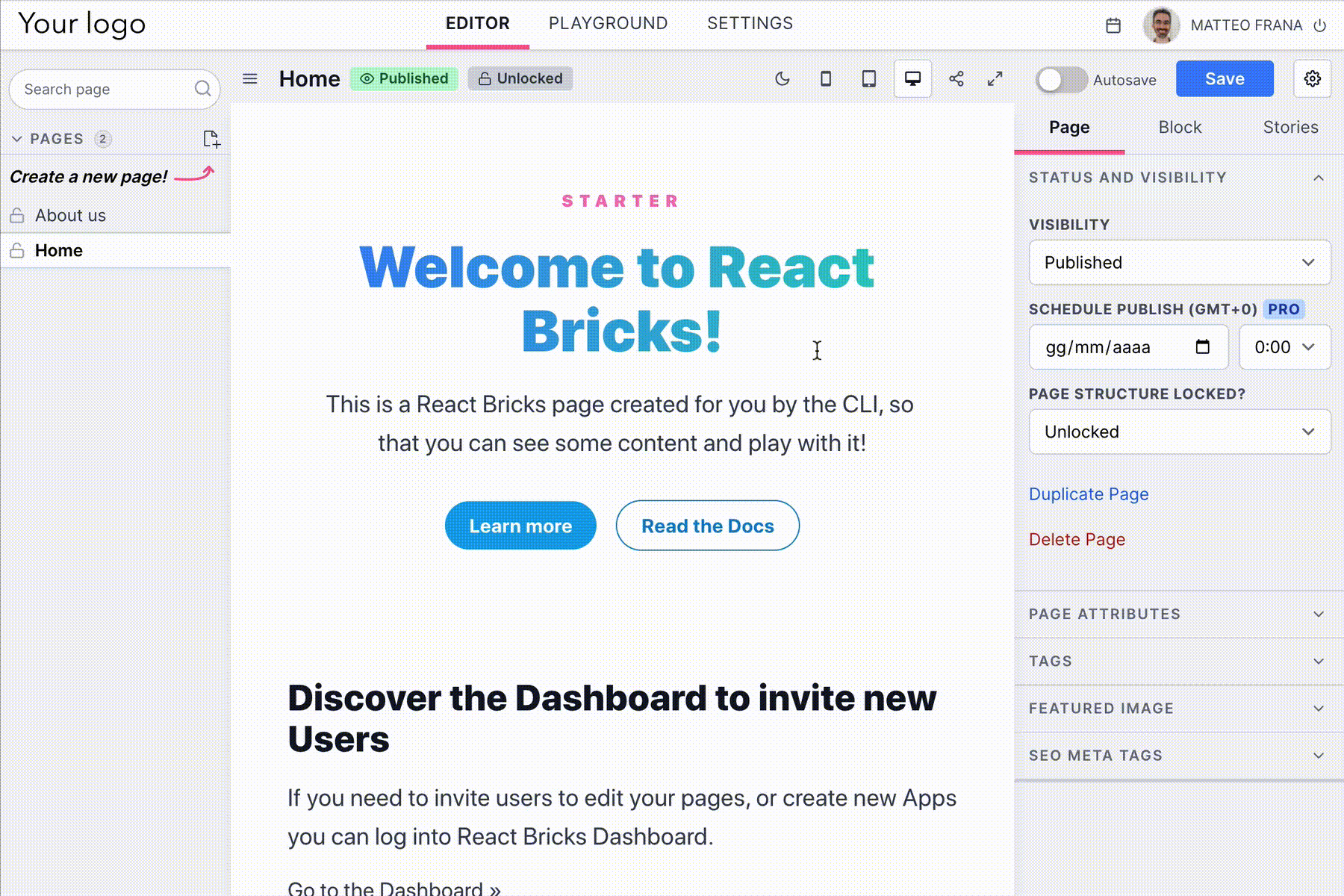Enable the Autosave toggle

[1061, 80]
